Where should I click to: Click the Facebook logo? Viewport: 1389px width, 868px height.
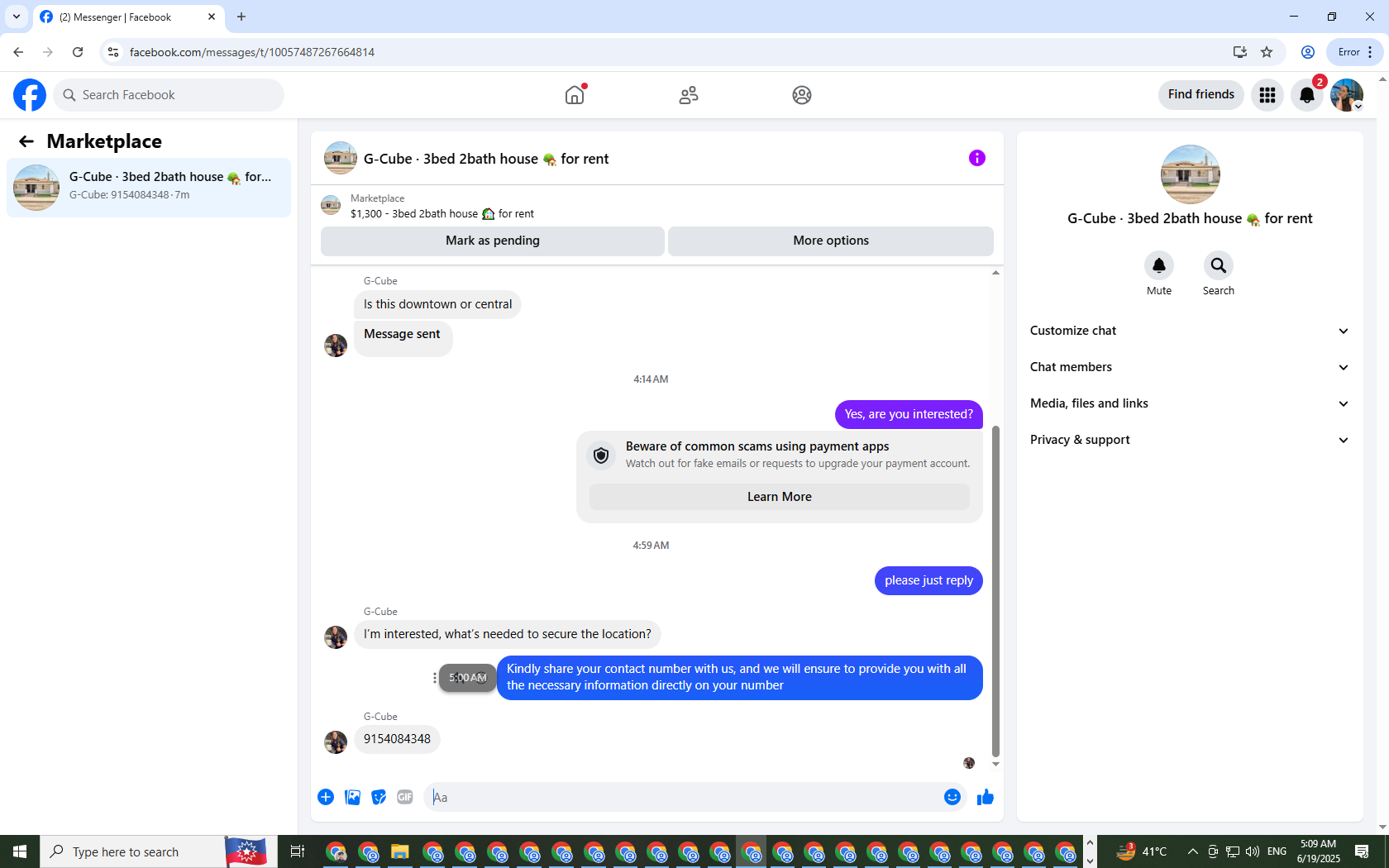(x=30, y=95)
